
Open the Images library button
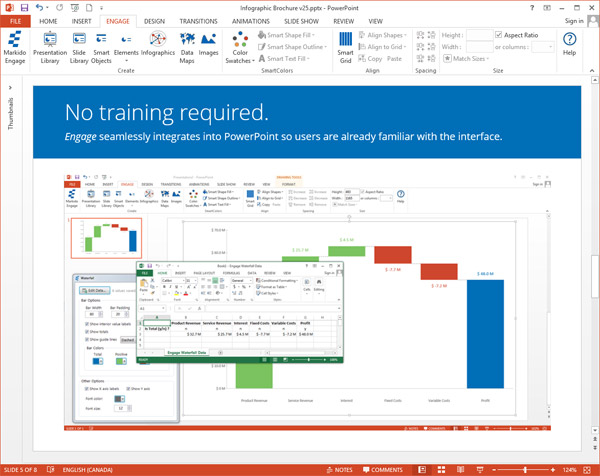point(208,44)
